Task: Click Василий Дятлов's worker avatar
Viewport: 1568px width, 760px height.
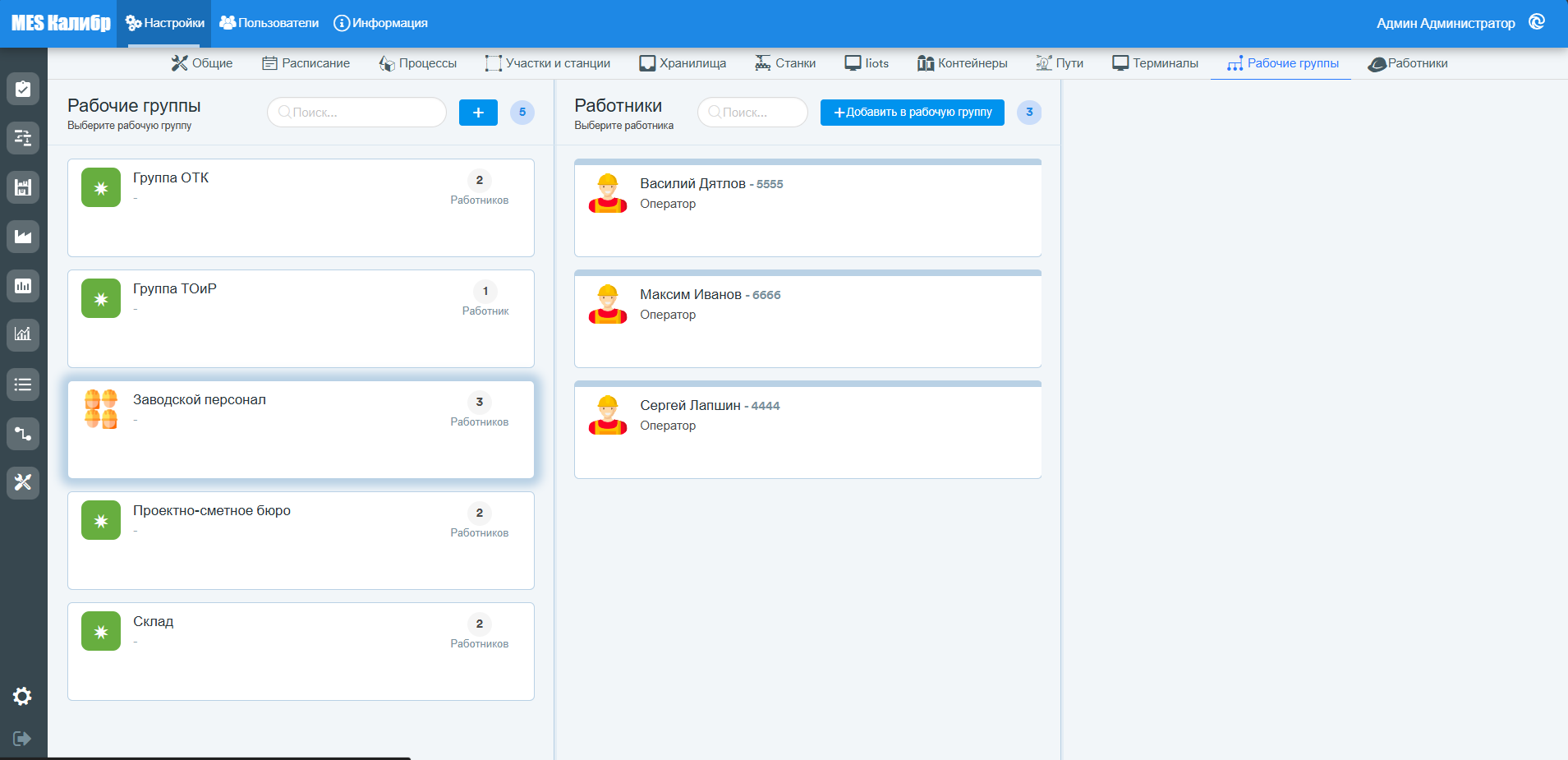Action: coord(608,193)
